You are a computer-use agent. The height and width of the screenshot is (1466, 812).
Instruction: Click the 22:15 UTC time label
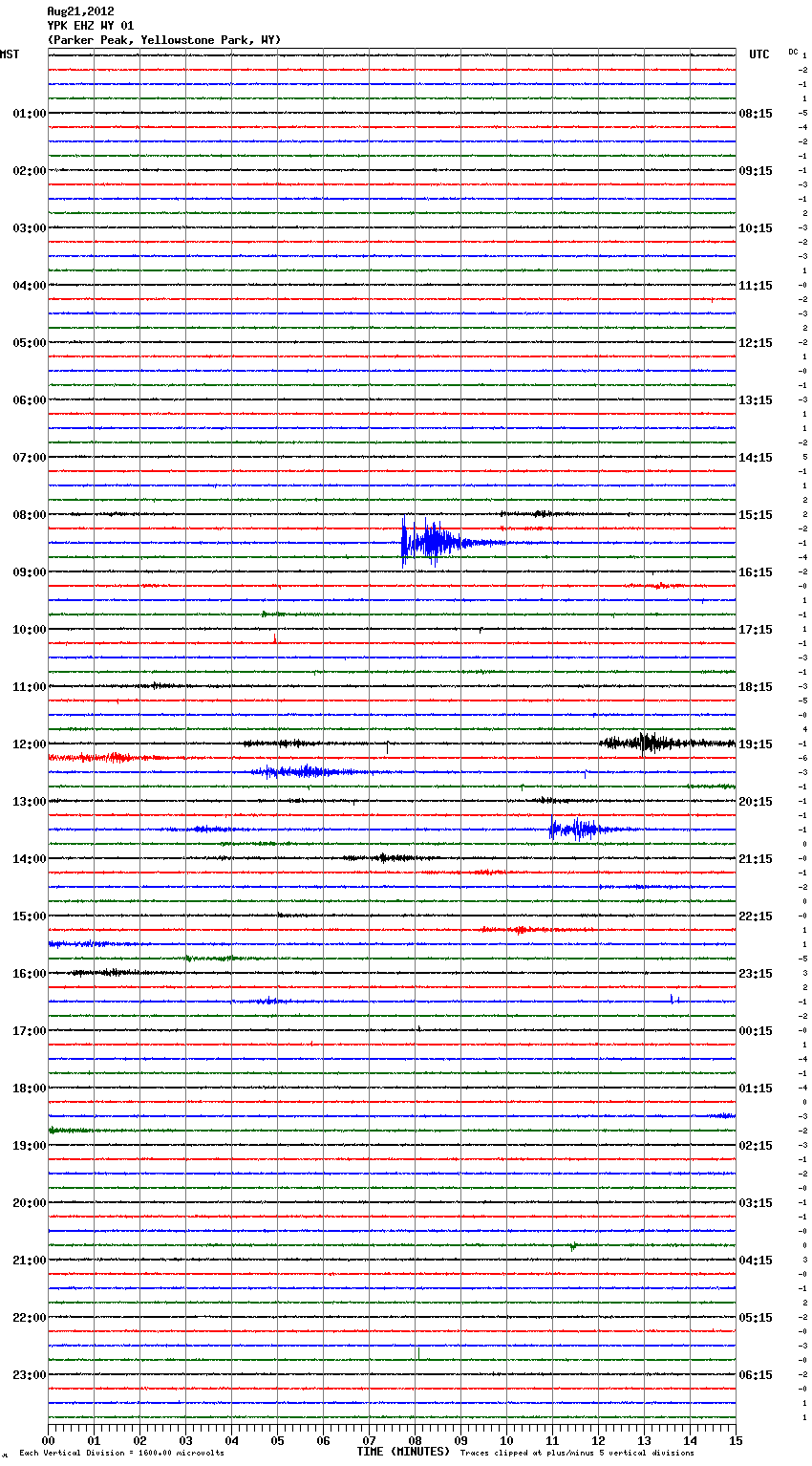tap(756, 916)
